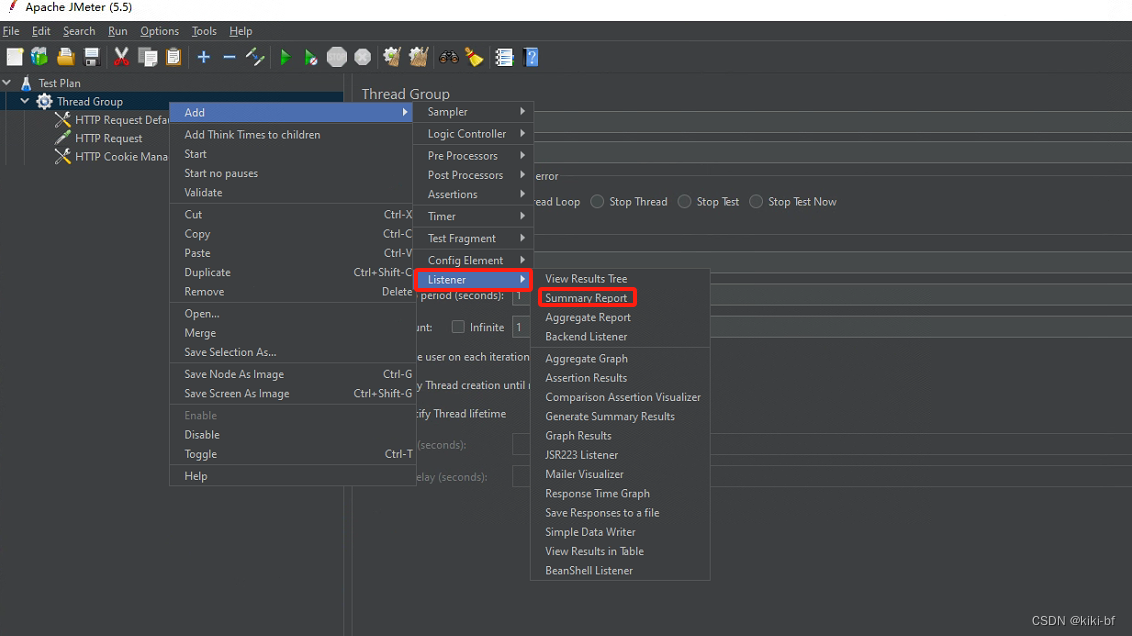Click the Shutdown threads icon
This screenshot has width=1132, height=636.
point(362,57)
